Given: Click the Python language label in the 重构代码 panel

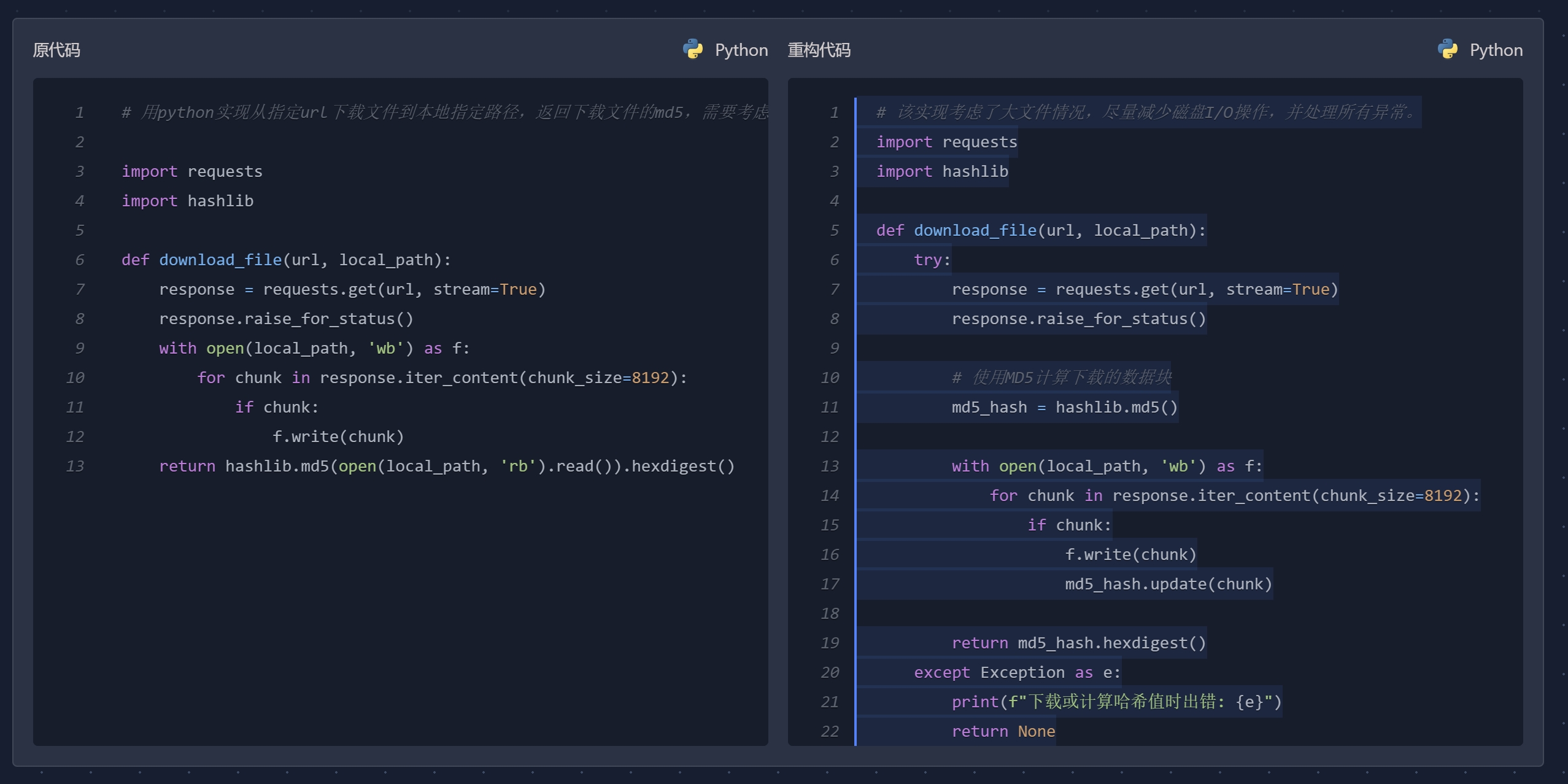Looking at the screenshot, I should [x=1496, y=50].
